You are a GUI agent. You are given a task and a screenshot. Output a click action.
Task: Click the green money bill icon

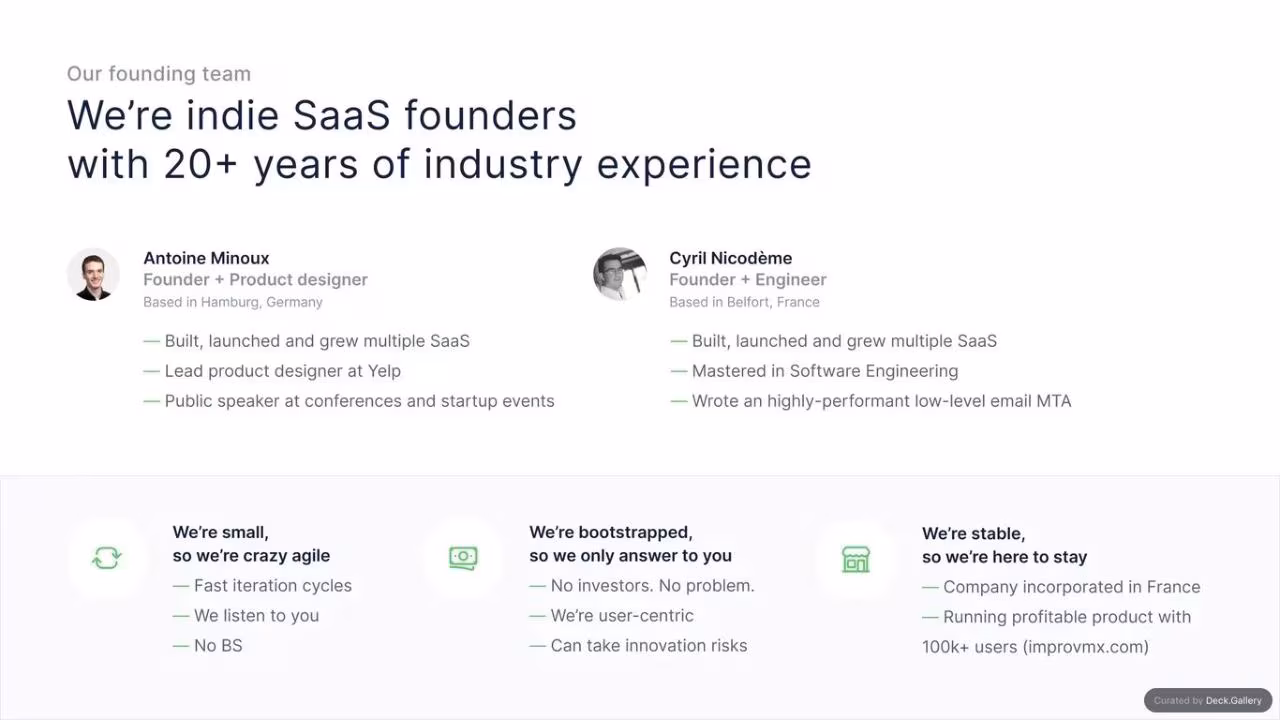click(463, 558)
